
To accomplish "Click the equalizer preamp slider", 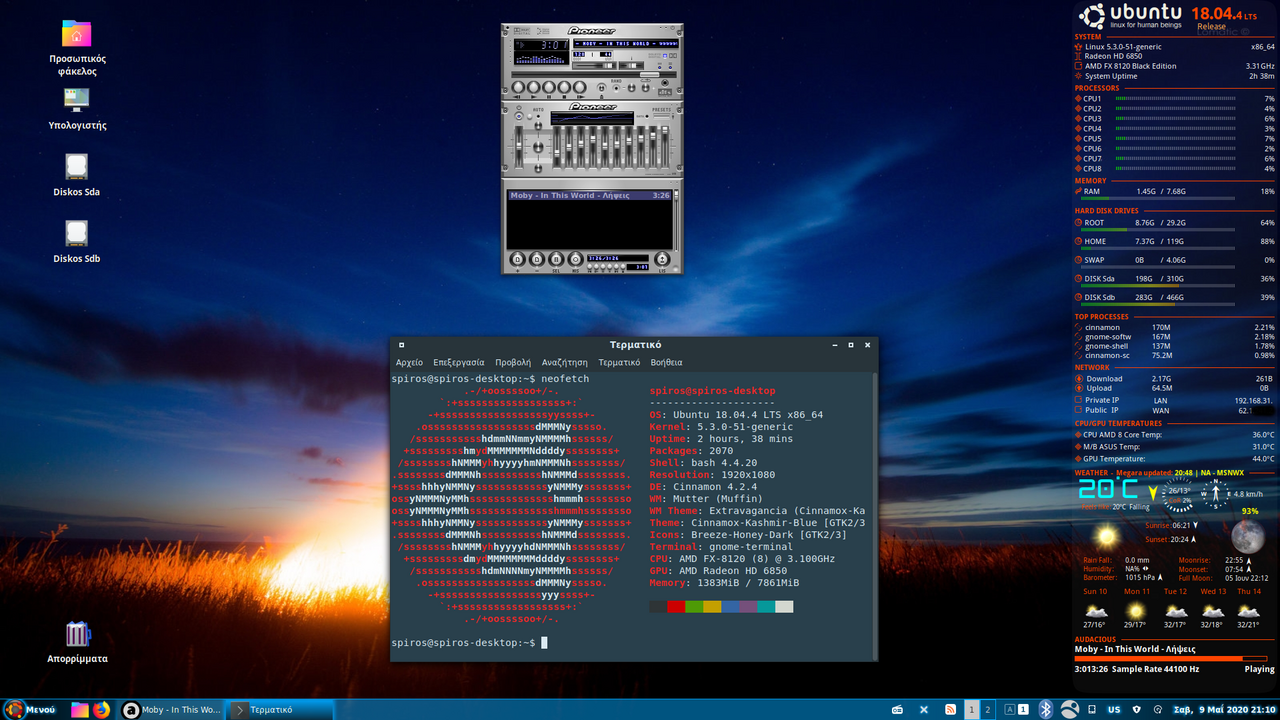I will point(519,146).
